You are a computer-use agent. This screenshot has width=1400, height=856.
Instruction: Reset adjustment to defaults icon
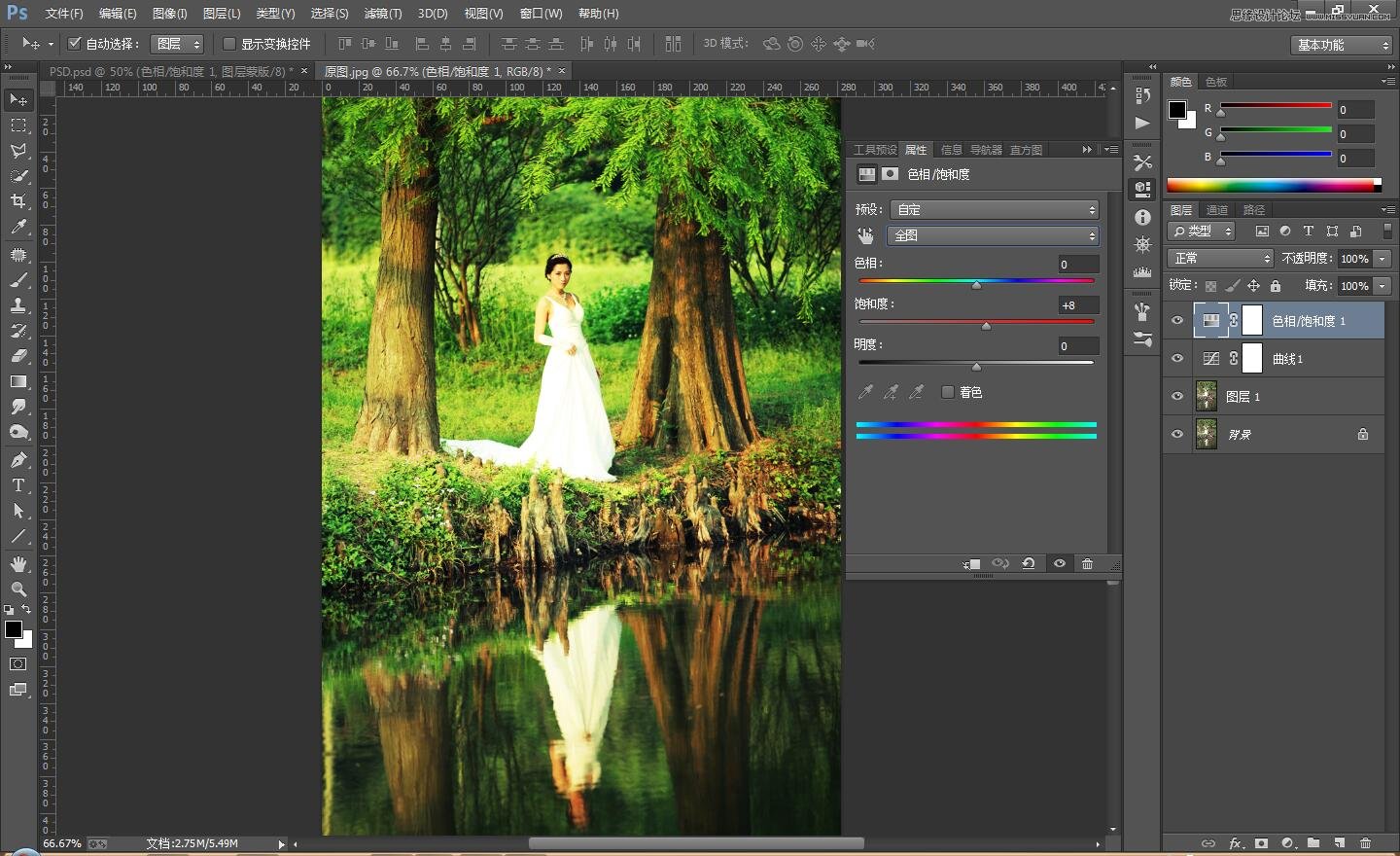(x=1029, y=564)
